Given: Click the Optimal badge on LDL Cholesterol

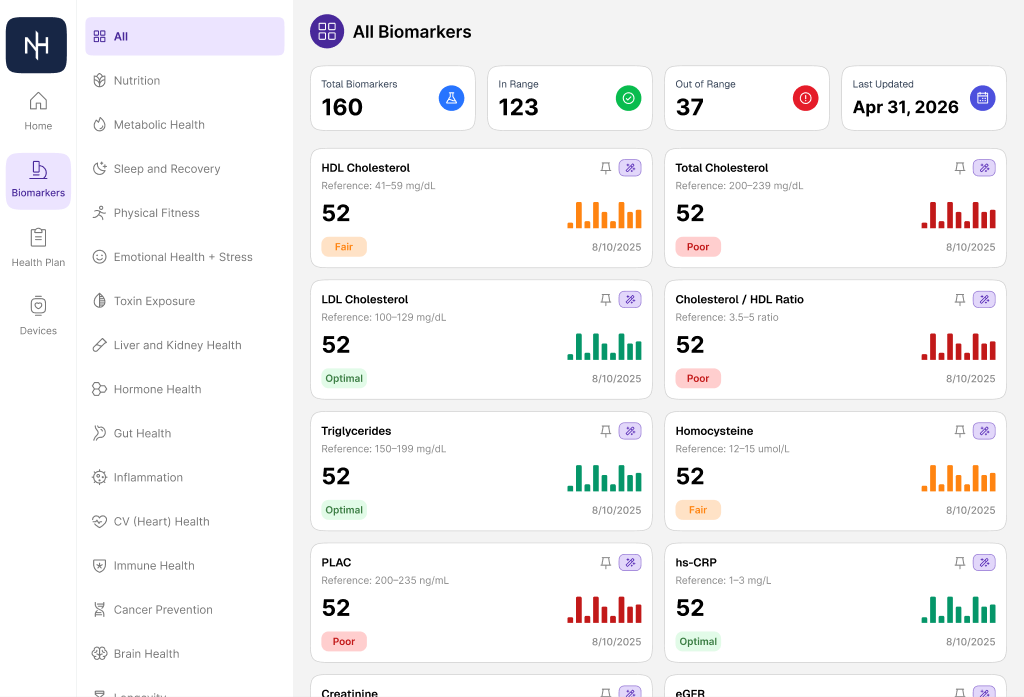Looking at the screenshot, I should point(344,378).
